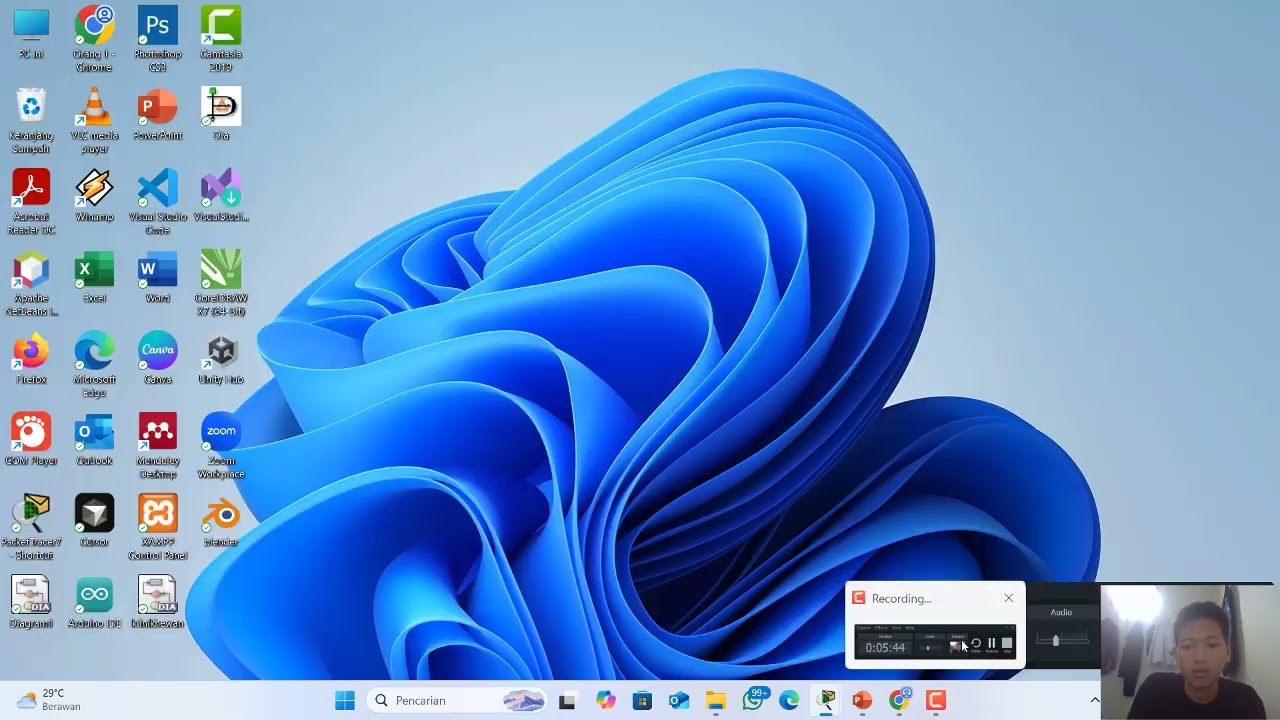Open Keranjang Sampah recycle bin icon
The height and width of the screenshot is (720, 1280).
[x=31, y=121]
